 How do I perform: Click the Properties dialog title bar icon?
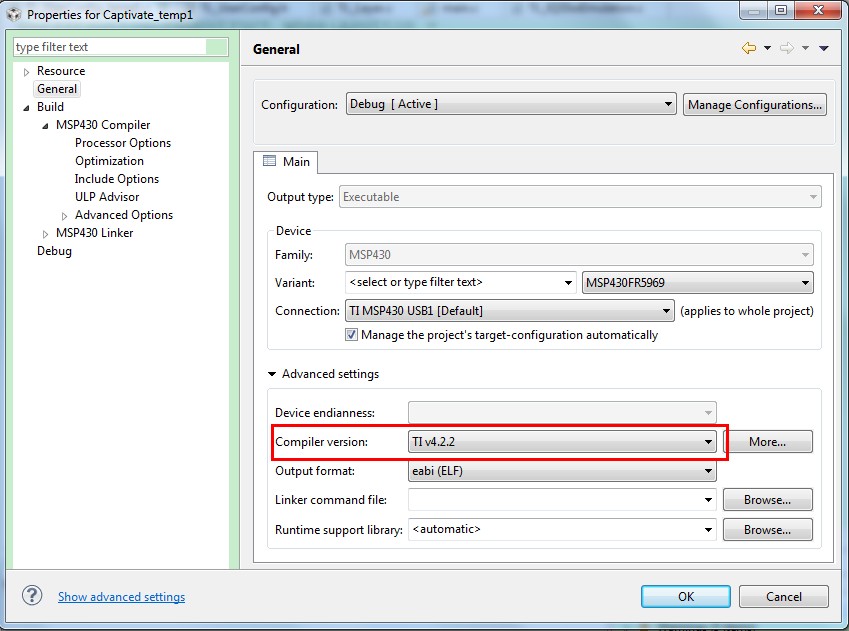click(14, 14)
